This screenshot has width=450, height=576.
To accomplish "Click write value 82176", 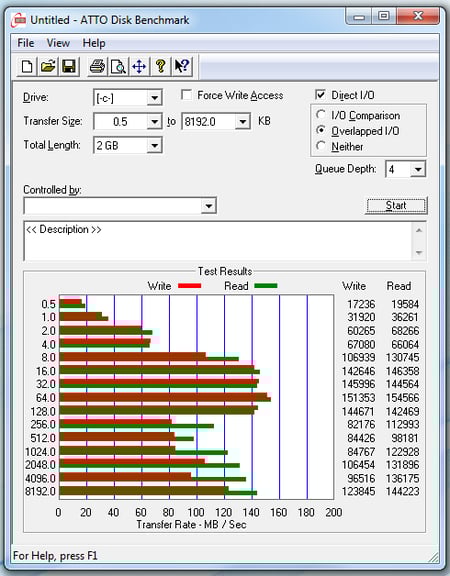I will tap(361, 425).
